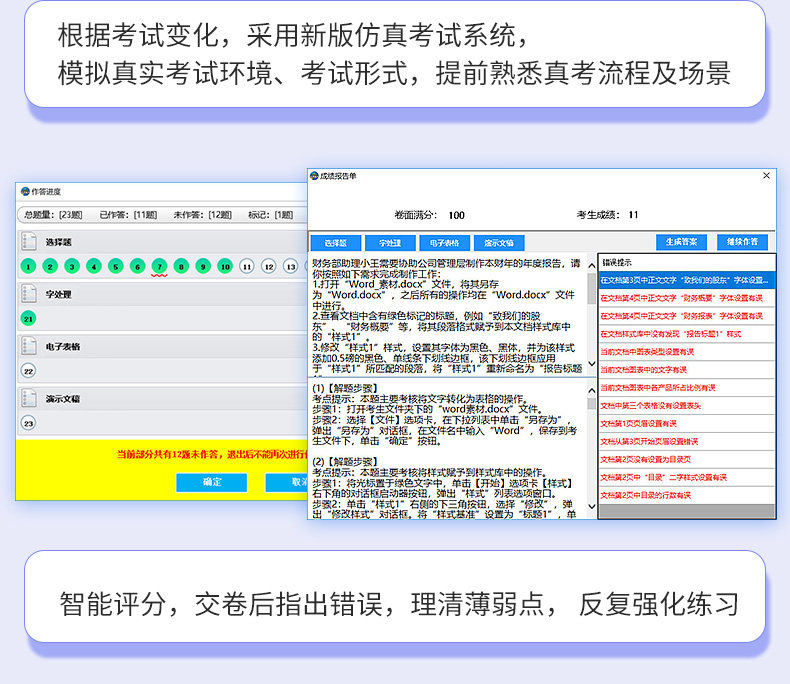This screenshot has height=684, width=790.
Task: Confirm with the 确定 button
Action: (x=212, y=482)
